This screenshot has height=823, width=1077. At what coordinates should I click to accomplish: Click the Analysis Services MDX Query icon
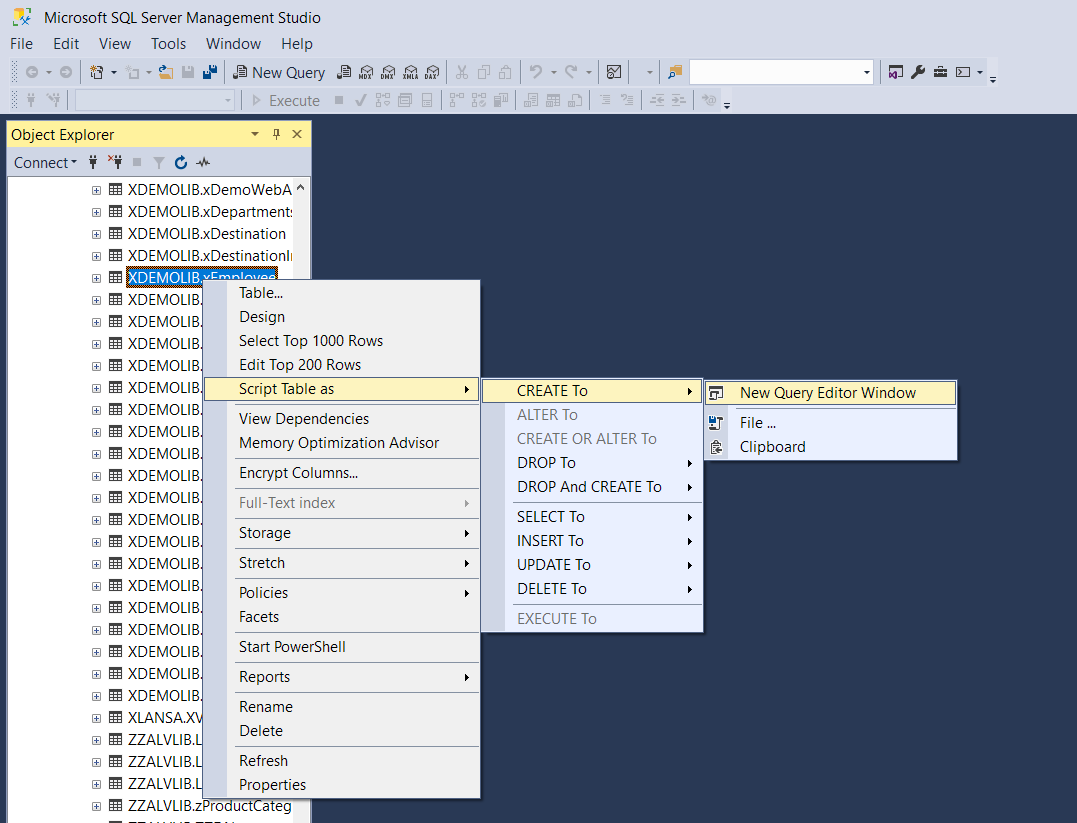366,72
